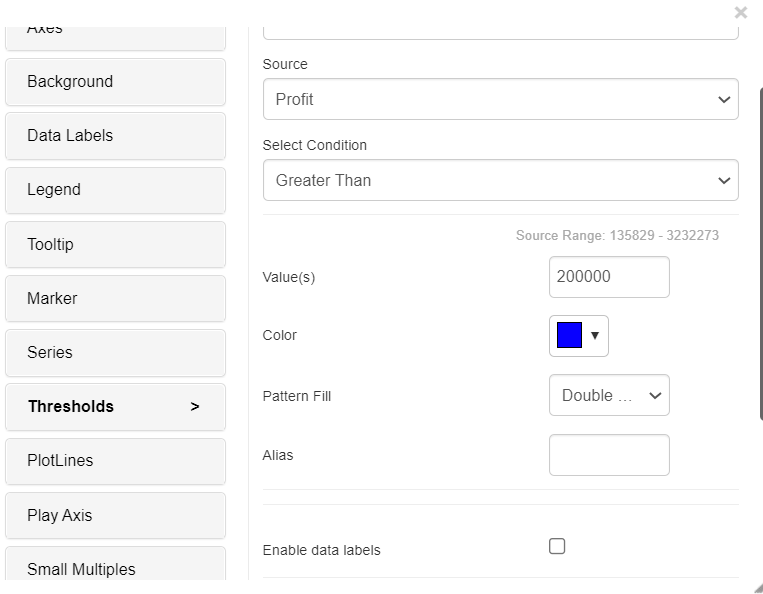
Task: Select the Tooltip tab
Action: click(115, 245)
